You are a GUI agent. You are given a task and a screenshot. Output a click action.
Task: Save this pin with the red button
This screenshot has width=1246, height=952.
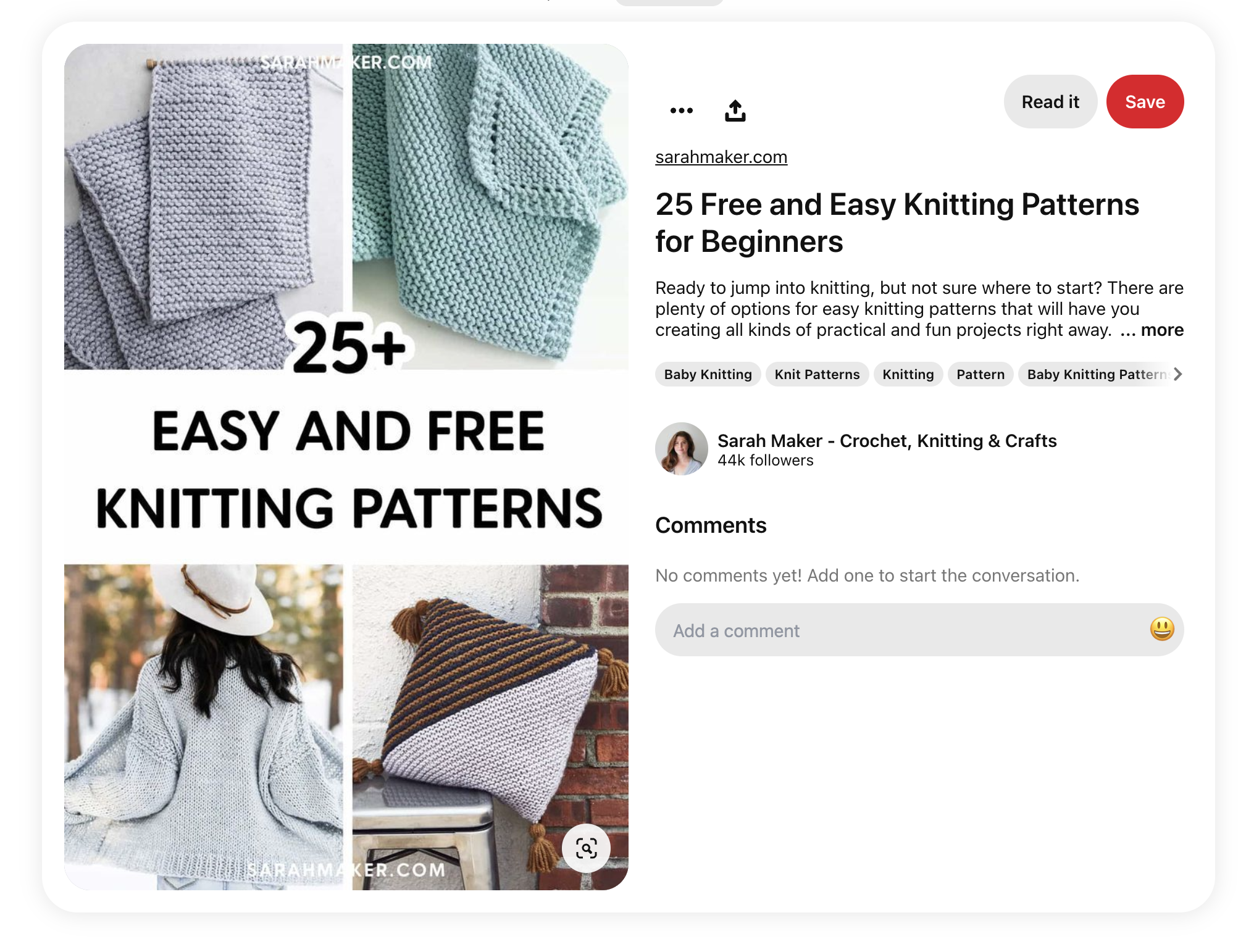1145,102
